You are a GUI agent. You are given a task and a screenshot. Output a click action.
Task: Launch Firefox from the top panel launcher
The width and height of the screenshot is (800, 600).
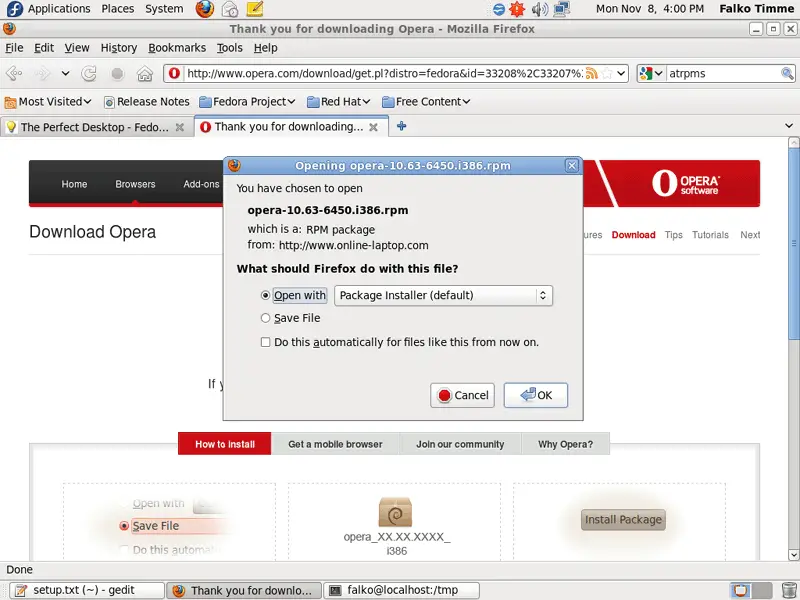pos(205,9)
